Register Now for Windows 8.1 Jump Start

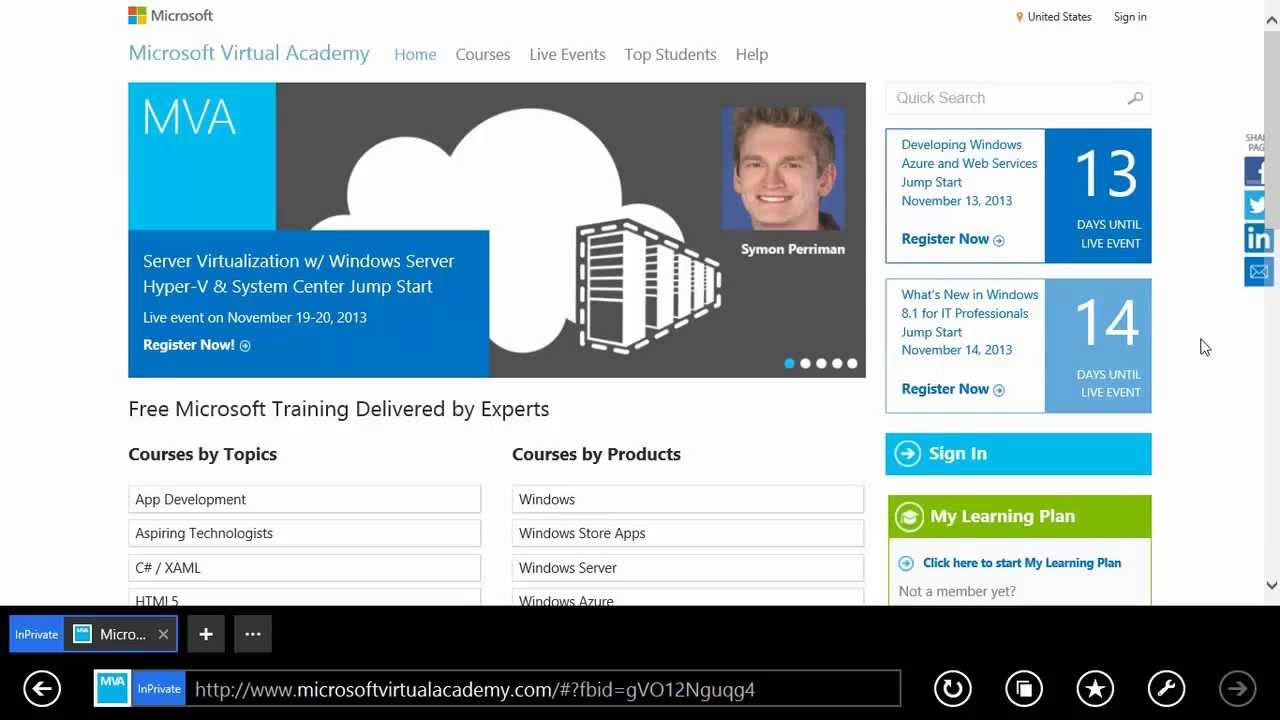pyautogui.click(x=953, y=389)
